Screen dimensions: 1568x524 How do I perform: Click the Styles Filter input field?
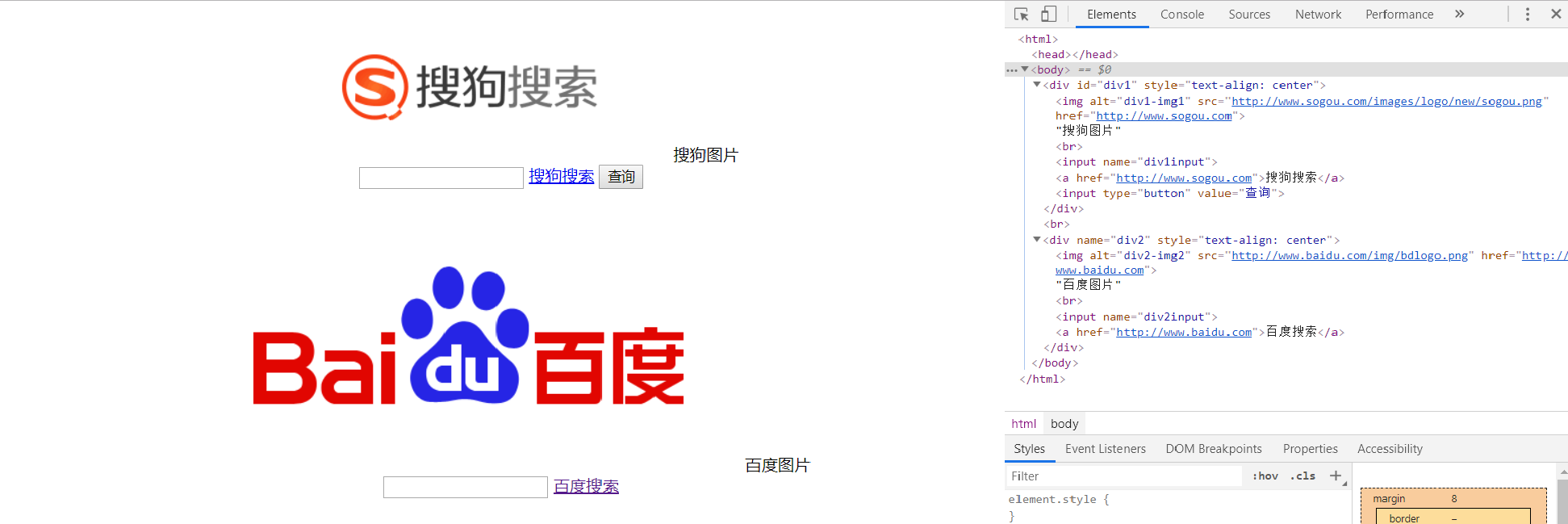(1122, 476)
